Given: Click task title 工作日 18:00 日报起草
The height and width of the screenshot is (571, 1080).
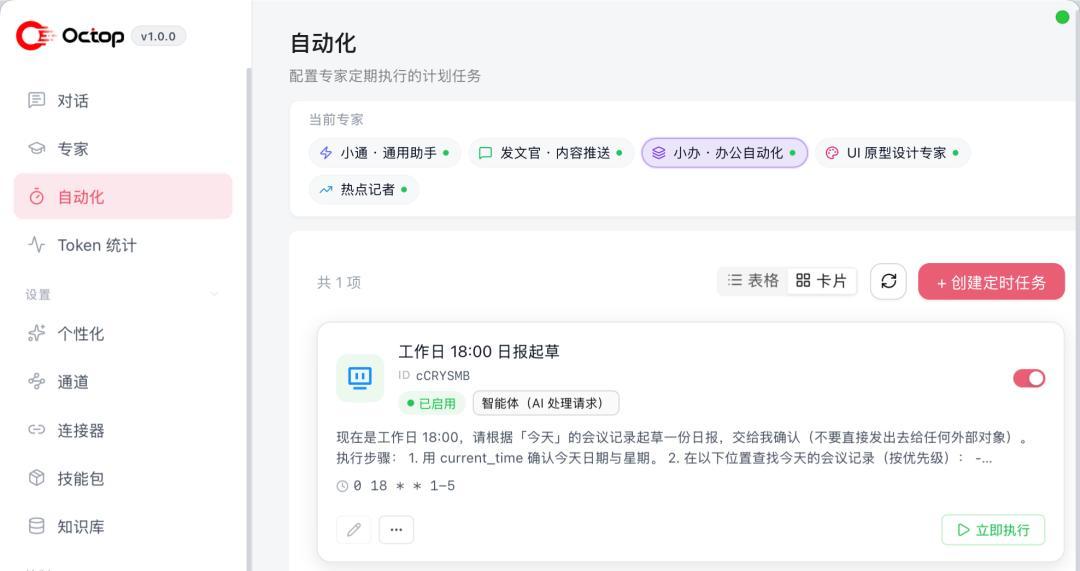Looking at the screenshot, I should [x=479, y=352].
